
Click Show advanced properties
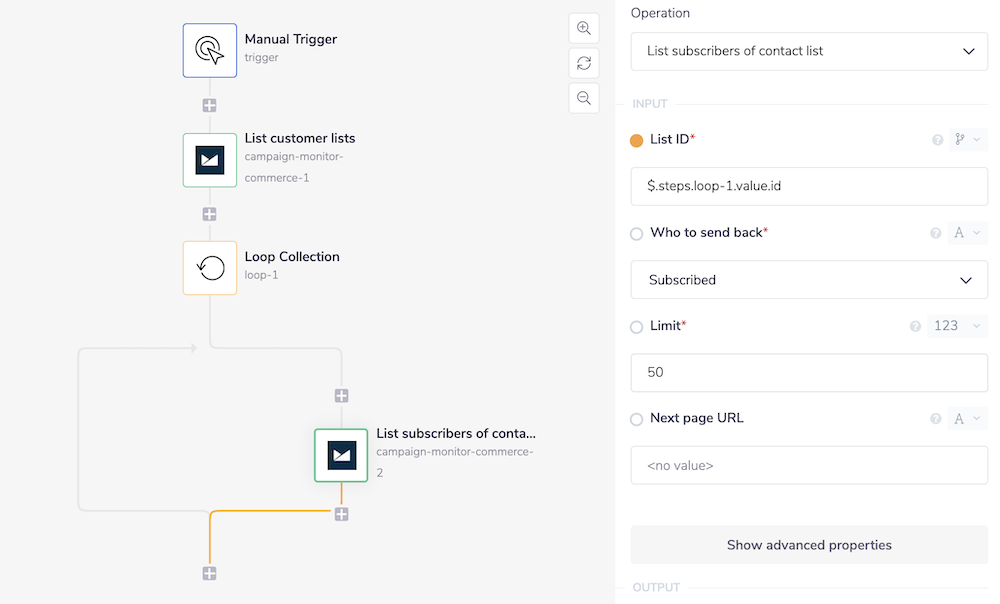click(808, 545)
